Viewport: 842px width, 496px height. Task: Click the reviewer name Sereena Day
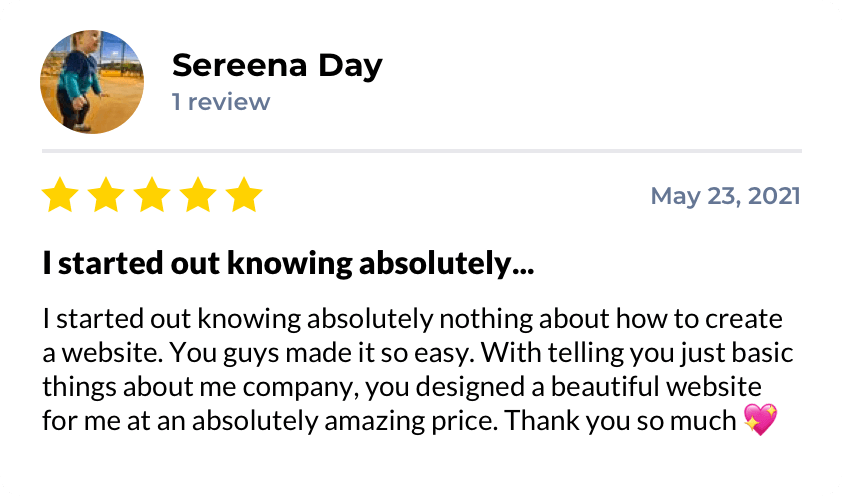[x=277, y=66]
